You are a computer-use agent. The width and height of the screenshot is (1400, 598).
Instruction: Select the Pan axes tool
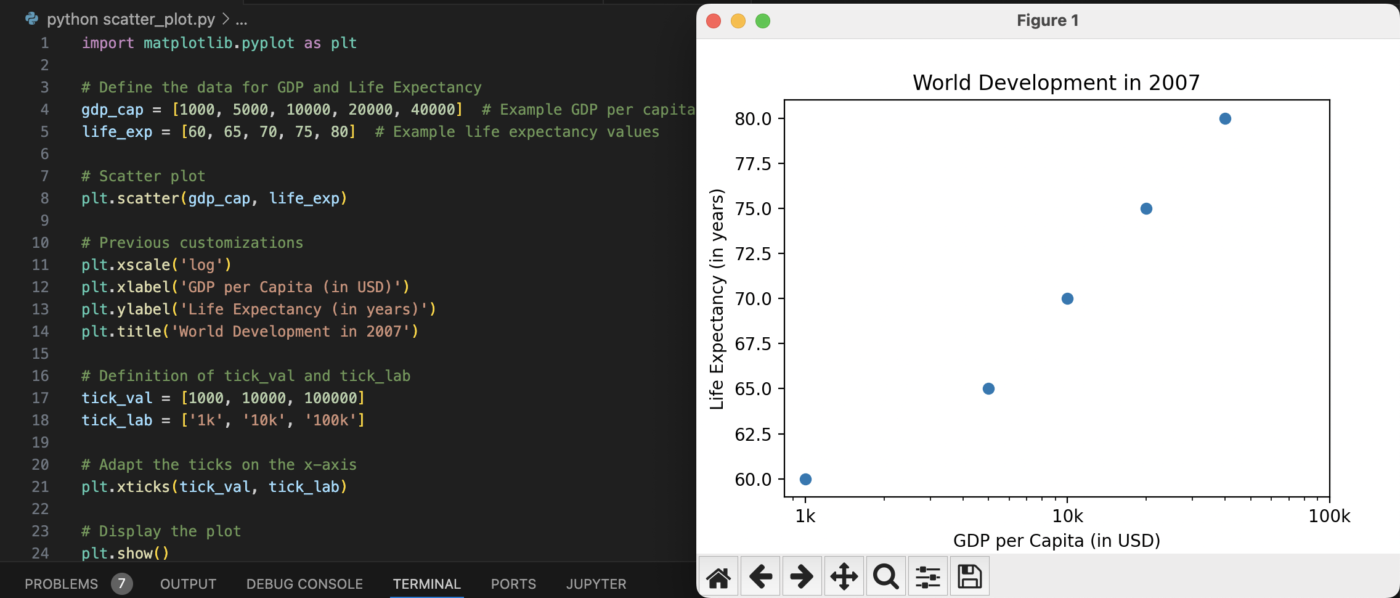844,577
